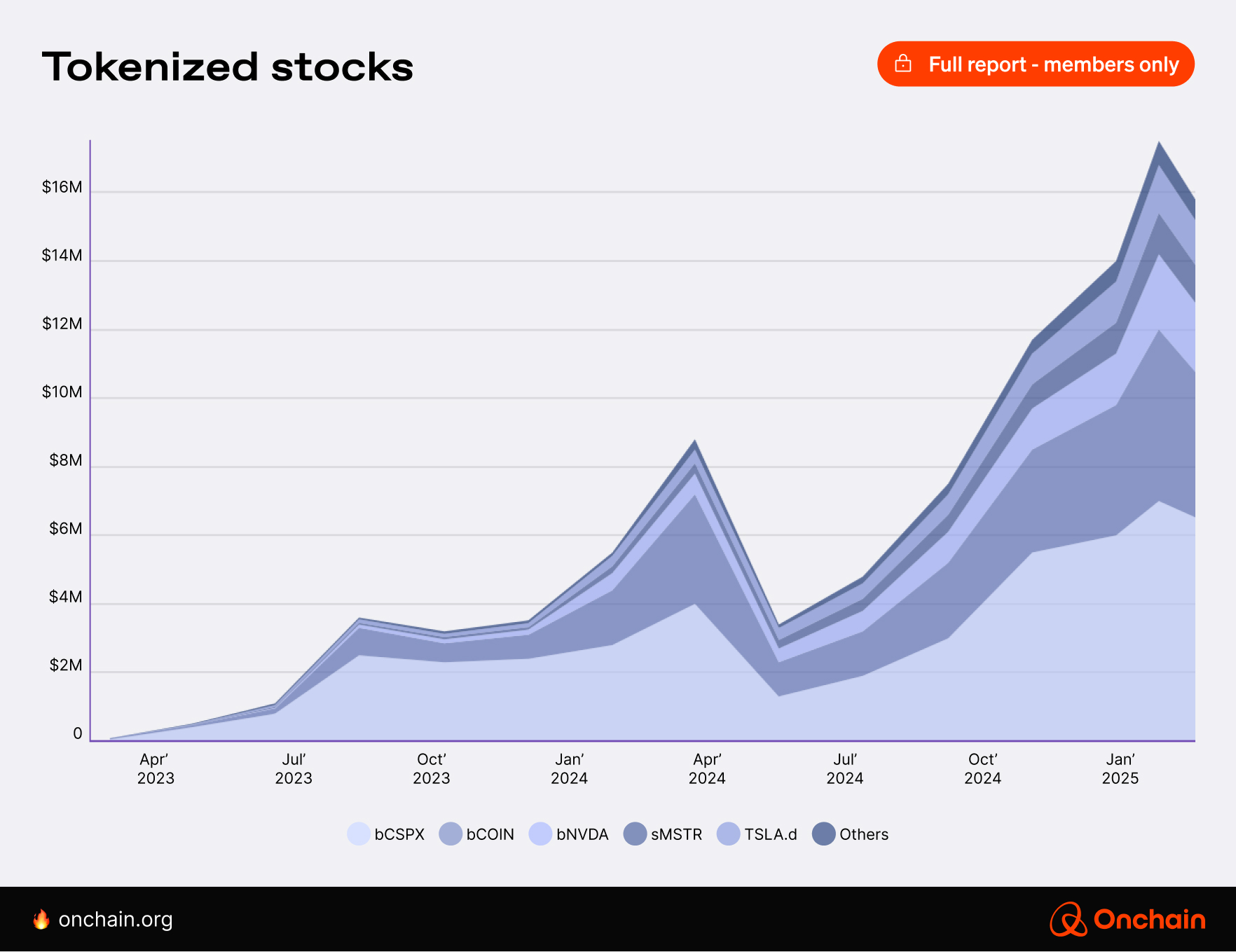Screen dimensions: 1236x952
Task: Select the Jan' 2024 axis label
Action: [x=569, y=768]
